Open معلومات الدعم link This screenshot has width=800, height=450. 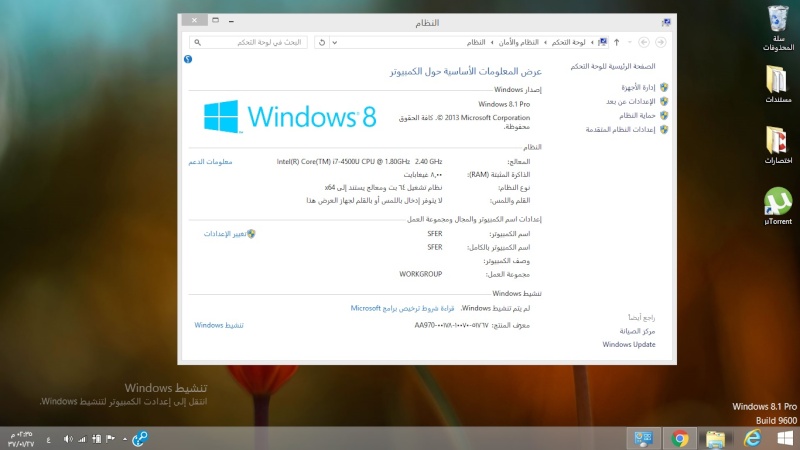click(210, 162)
